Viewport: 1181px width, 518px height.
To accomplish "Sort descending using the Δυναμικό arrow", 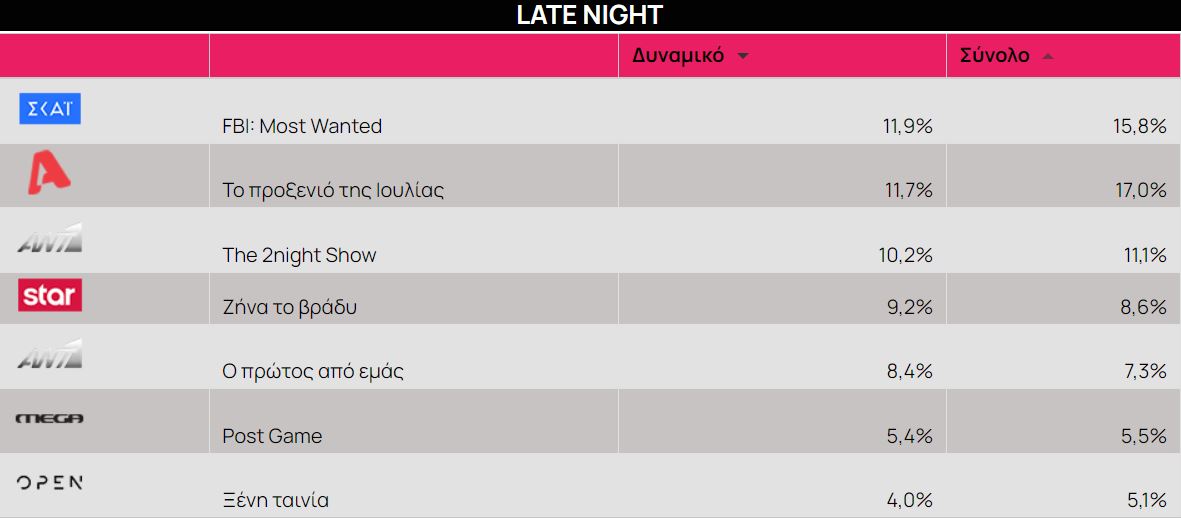I will click(x=743, y=56).
